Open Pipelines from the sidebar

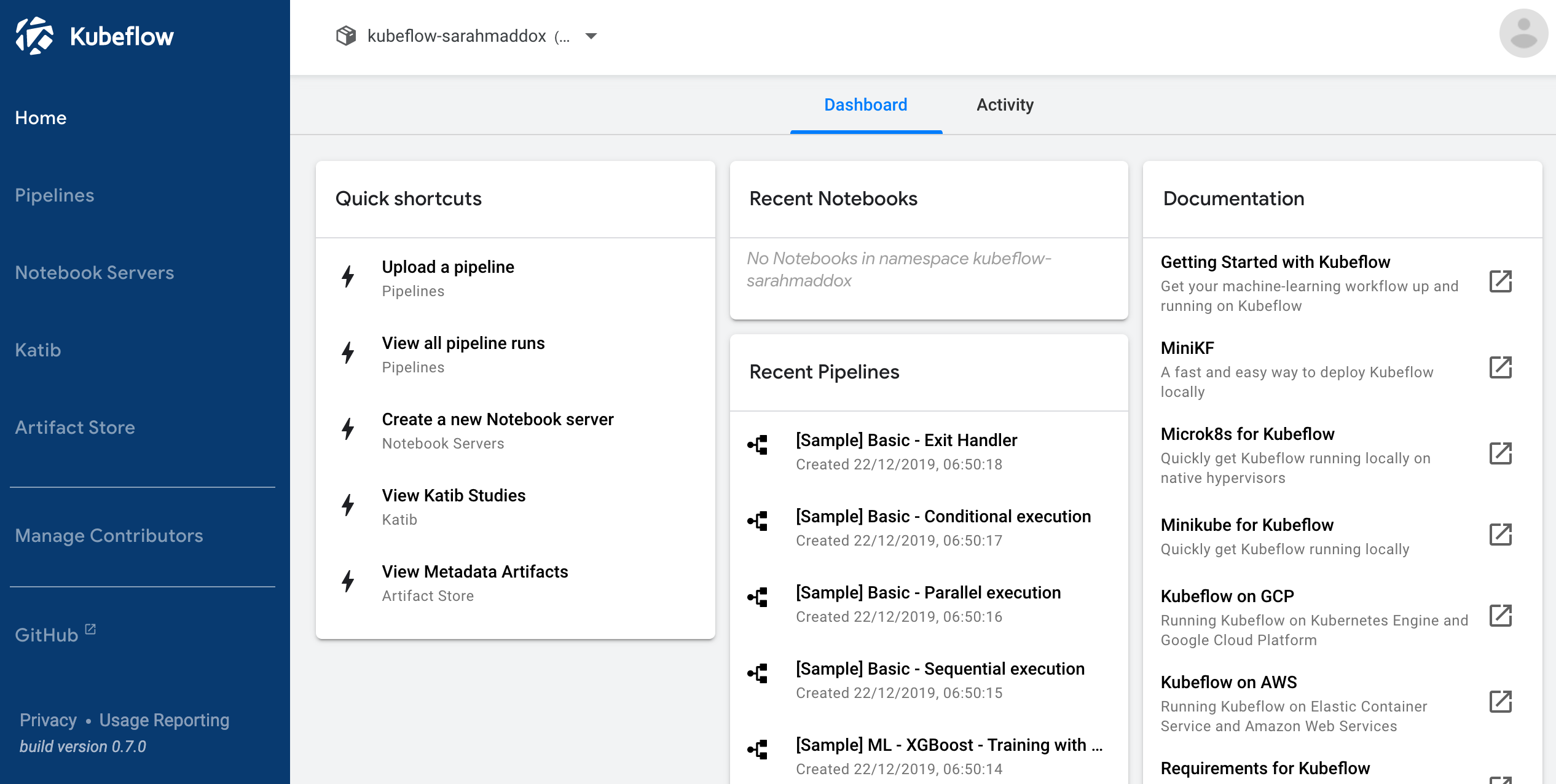55,194
